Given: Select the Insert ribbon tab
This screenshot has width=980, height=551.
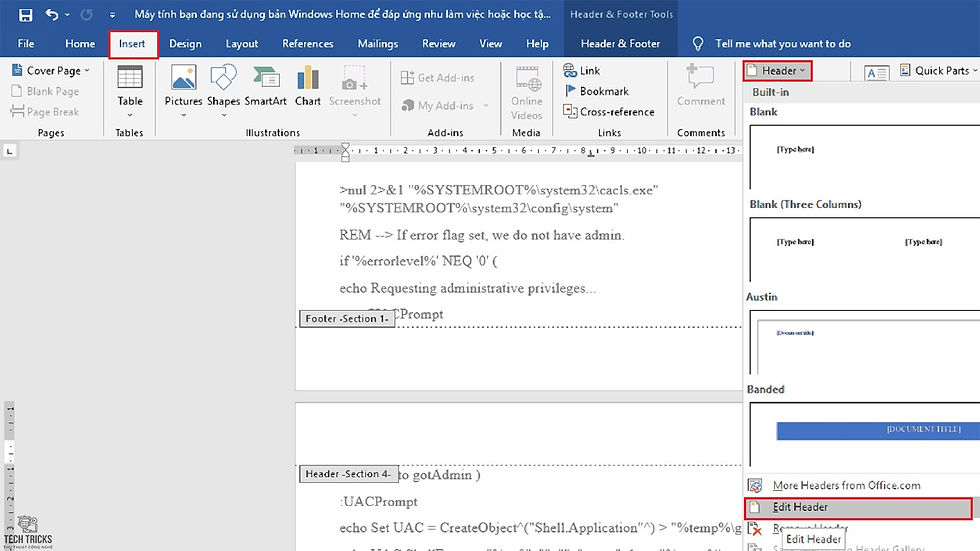Looking at the screenshot, I should 132,44.
